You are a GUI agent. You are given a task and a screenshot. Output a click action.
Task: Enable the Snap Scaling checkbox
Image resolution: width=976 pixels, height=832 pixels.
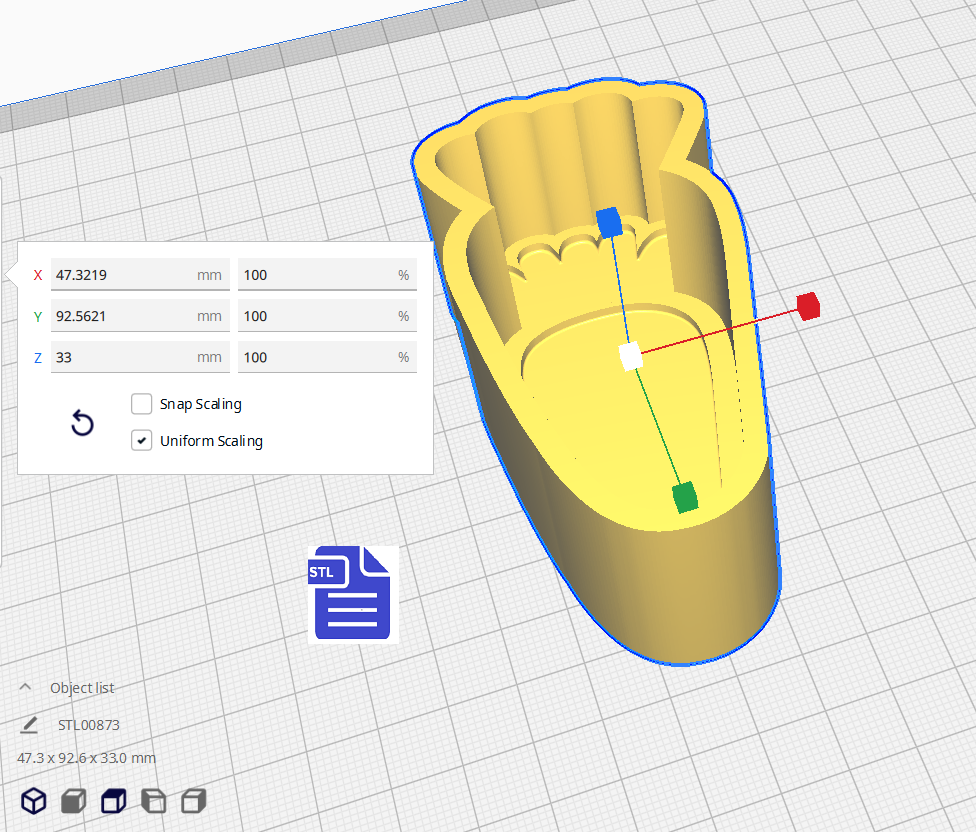pos(142,404)
